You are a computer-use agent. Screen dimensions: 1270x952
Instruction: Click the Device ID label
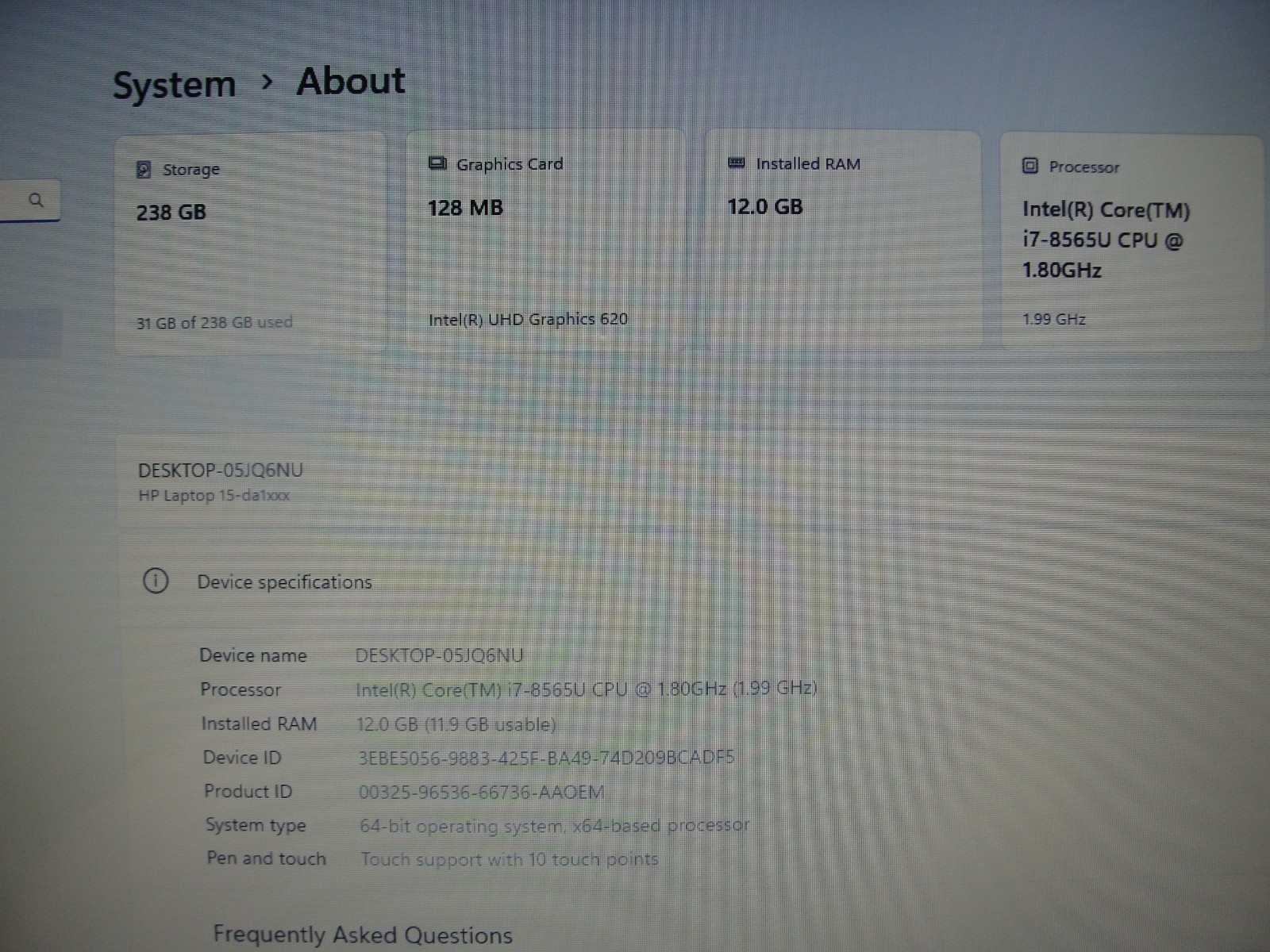[x=242, y=758]
